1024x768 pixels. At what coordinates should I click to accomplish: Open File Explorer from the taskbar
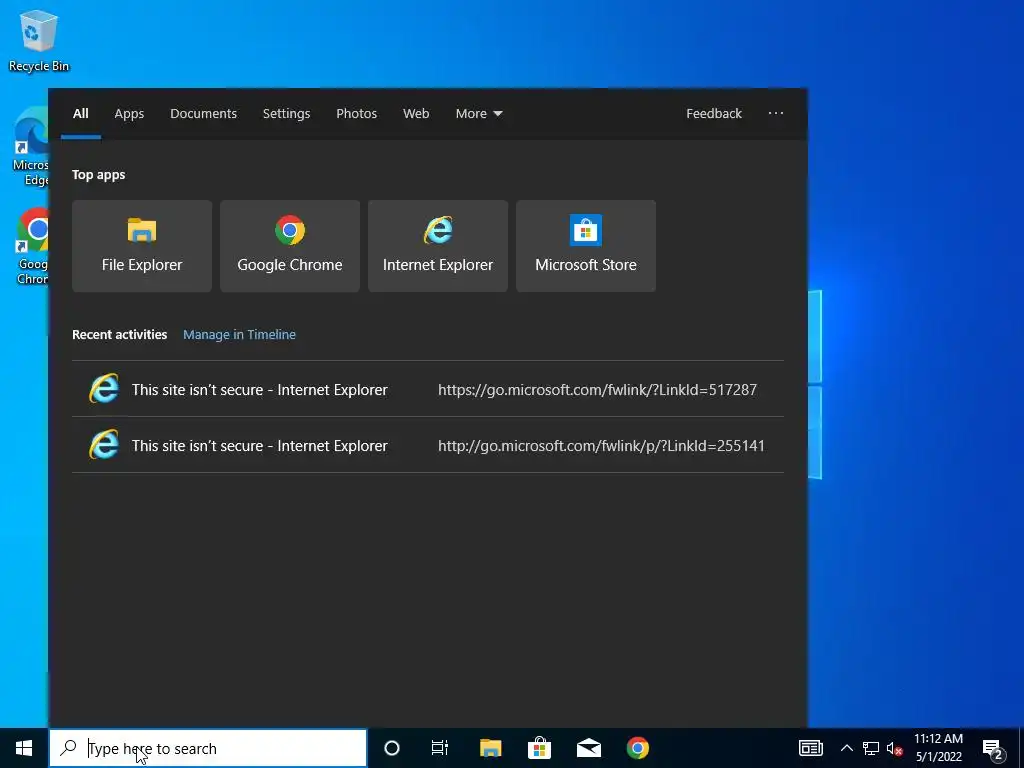point(490,748)
